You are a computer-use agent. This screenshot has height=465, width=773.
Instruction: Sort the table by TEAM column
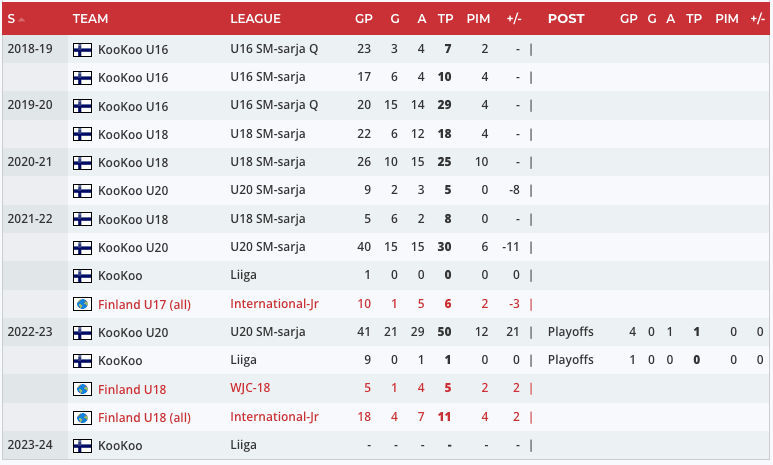[91, 19]
